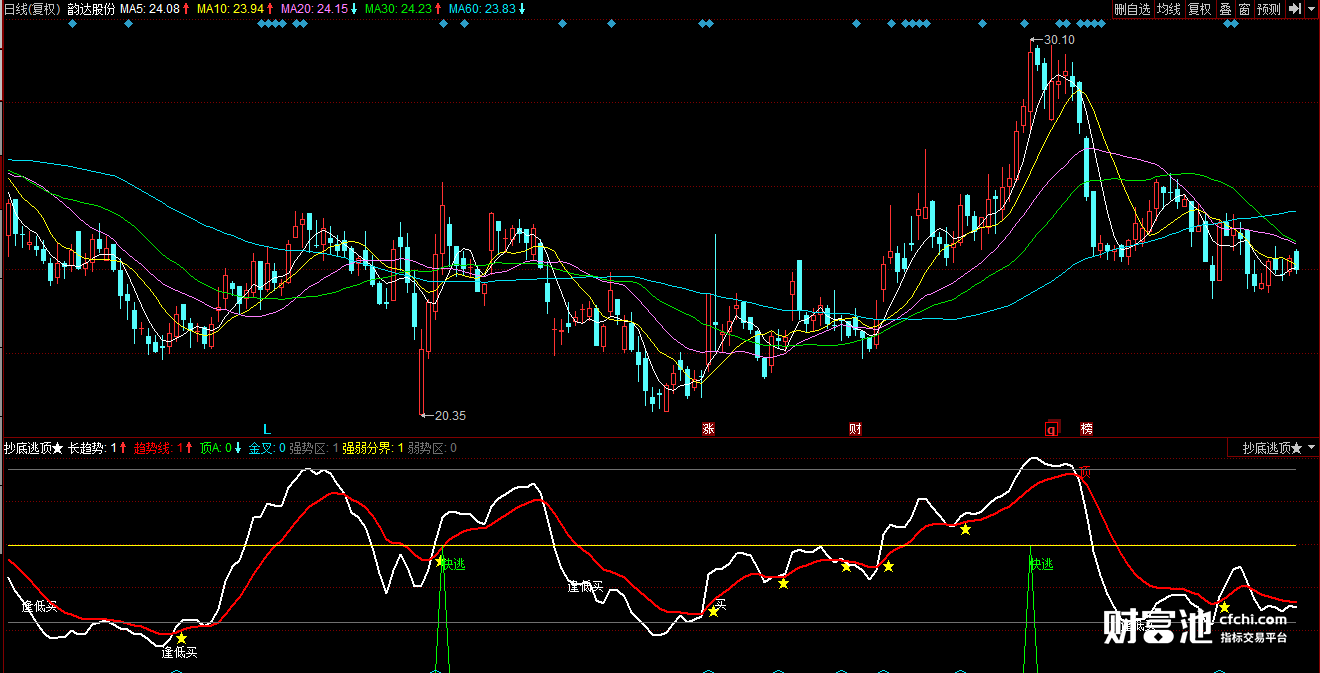Click the 窗 window layout item

[x=1244, y=9]
